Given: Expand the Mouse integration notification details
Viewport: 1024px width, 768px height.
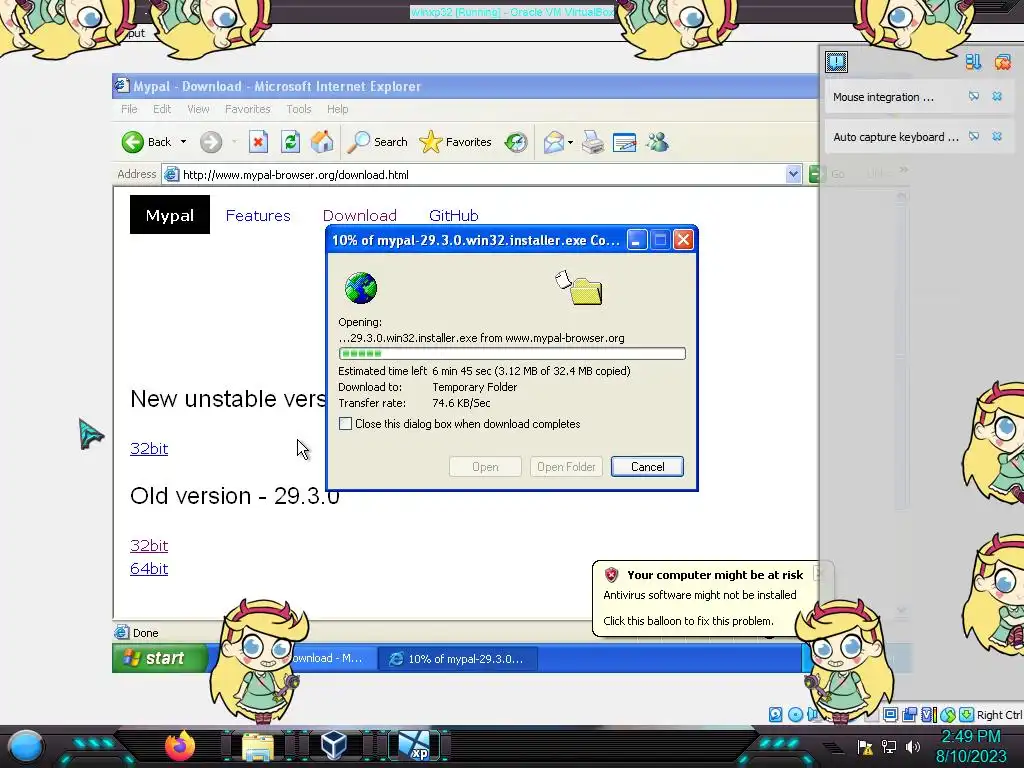Looking at the screenshot, I should pyautogui.click(x=974, y=97).
